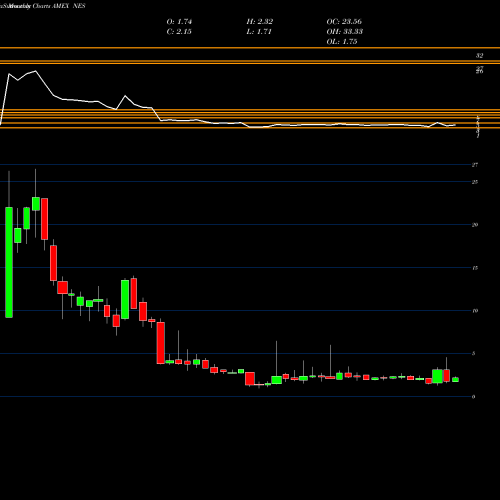Click the '20' price axis label
The height and width of the screenshot is (500, 500).
coord(475,225)
